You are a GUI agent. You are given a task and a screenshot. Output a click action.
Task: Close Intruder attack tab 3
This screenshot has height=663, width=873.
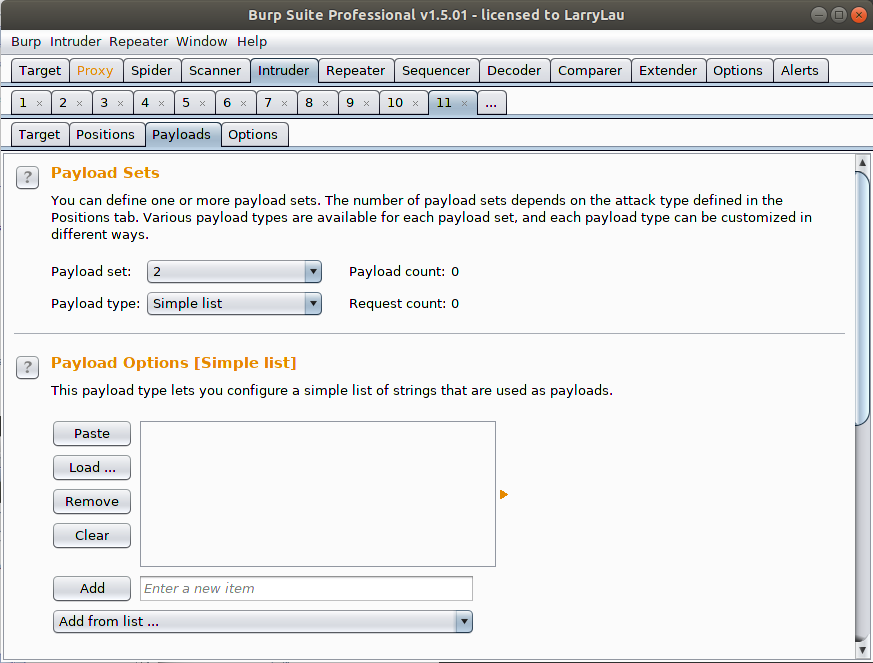click(x=120, y=104)
